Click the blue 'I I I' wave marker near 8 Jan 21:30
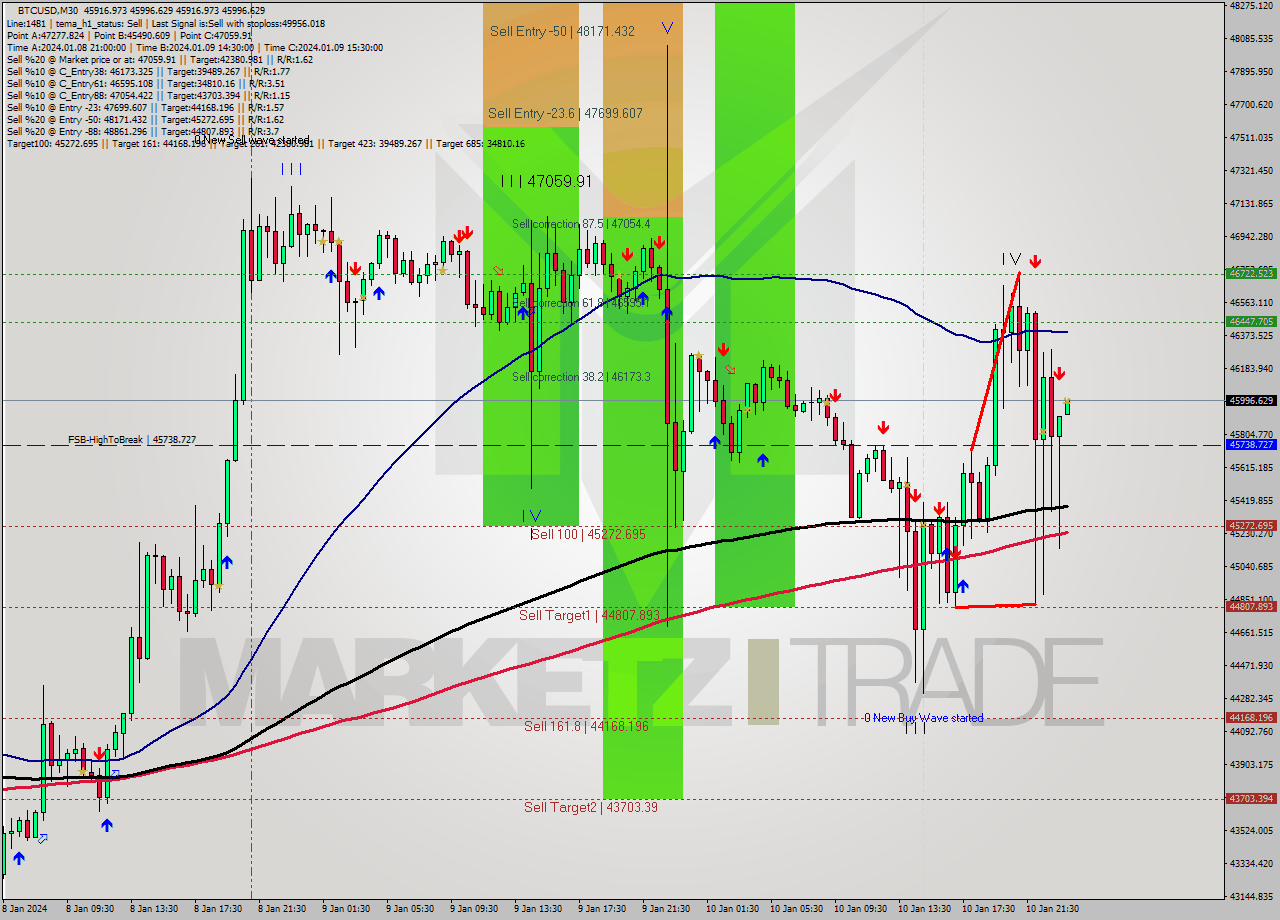Screen dimensions: 1280x920 point(291,169)
